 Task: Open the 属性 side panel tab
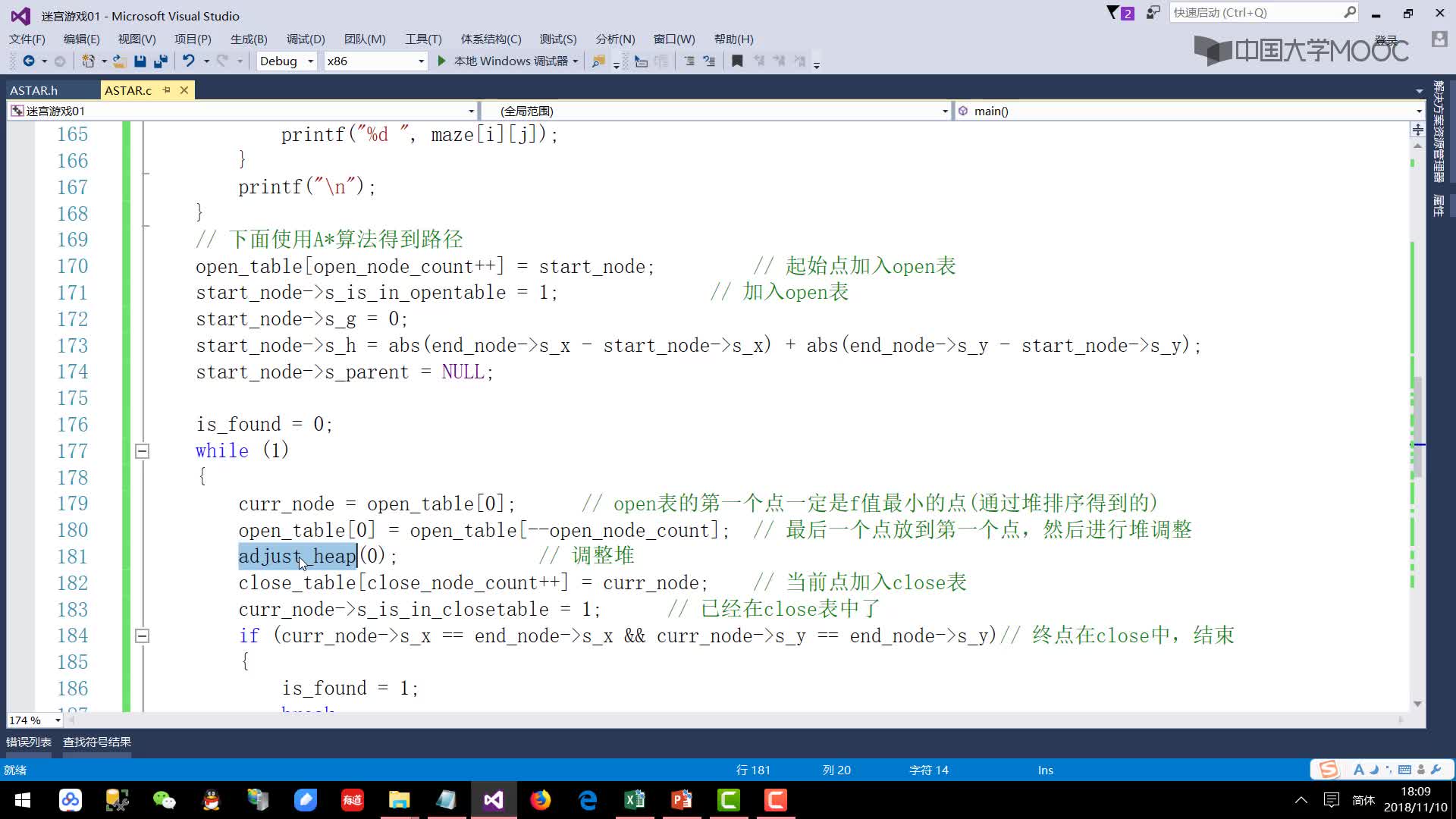tap(1439, 206)
